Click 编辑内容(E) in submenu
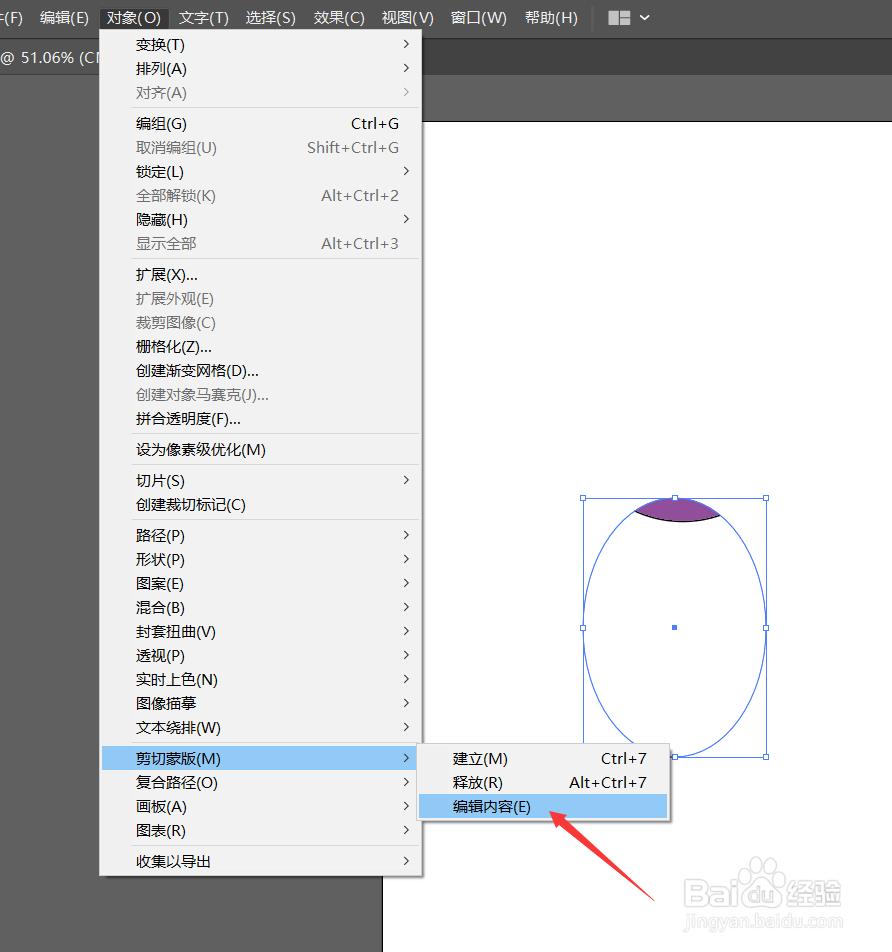The width and height of the screenshot is (892, 952). (543, 807)
